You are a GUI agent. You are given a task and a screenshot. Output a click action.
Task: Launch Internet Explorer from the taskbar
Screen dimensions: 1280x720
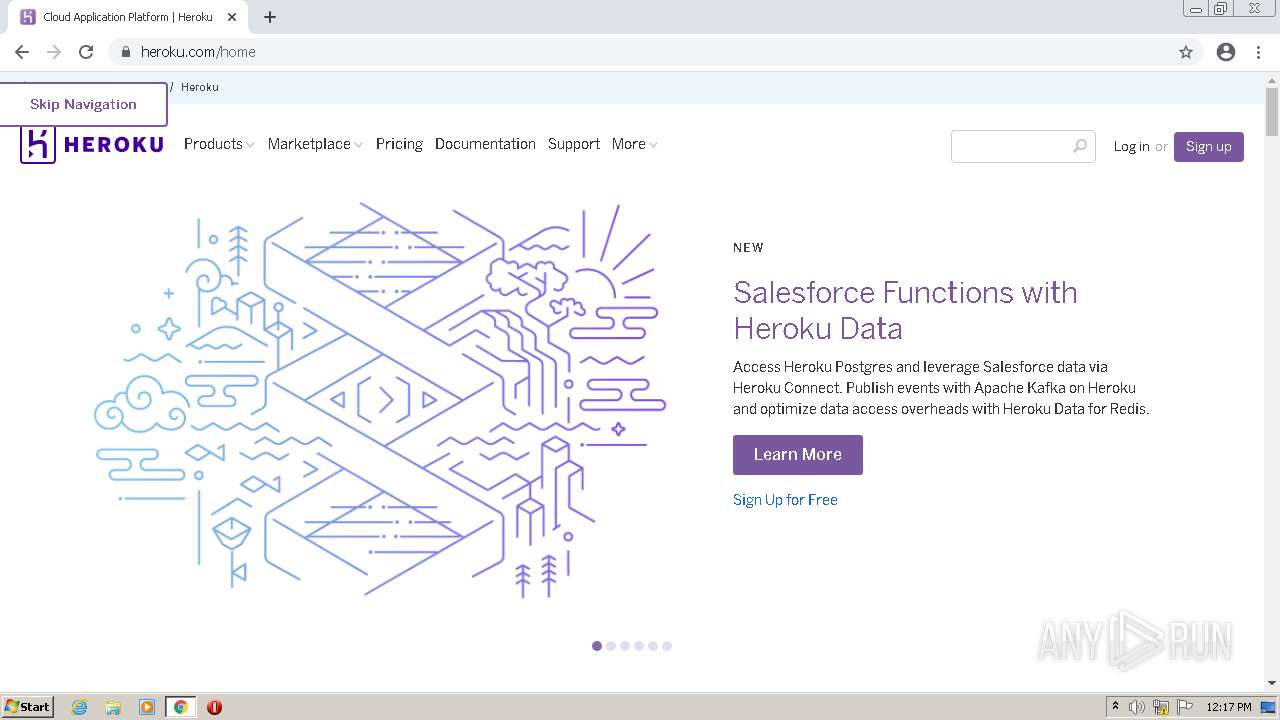[79, 707]
